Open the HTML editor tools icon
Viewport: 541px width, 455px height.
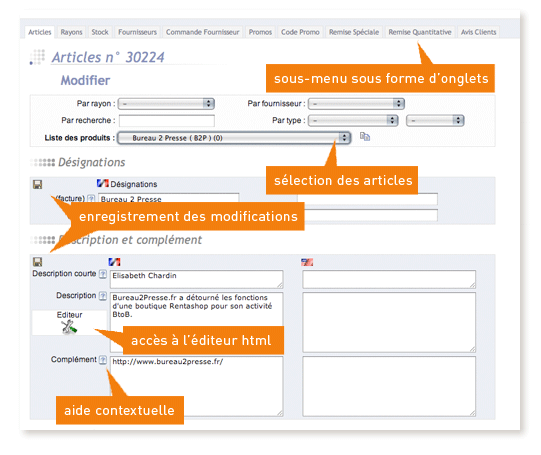pyautogui.click(x=69, y=327)
